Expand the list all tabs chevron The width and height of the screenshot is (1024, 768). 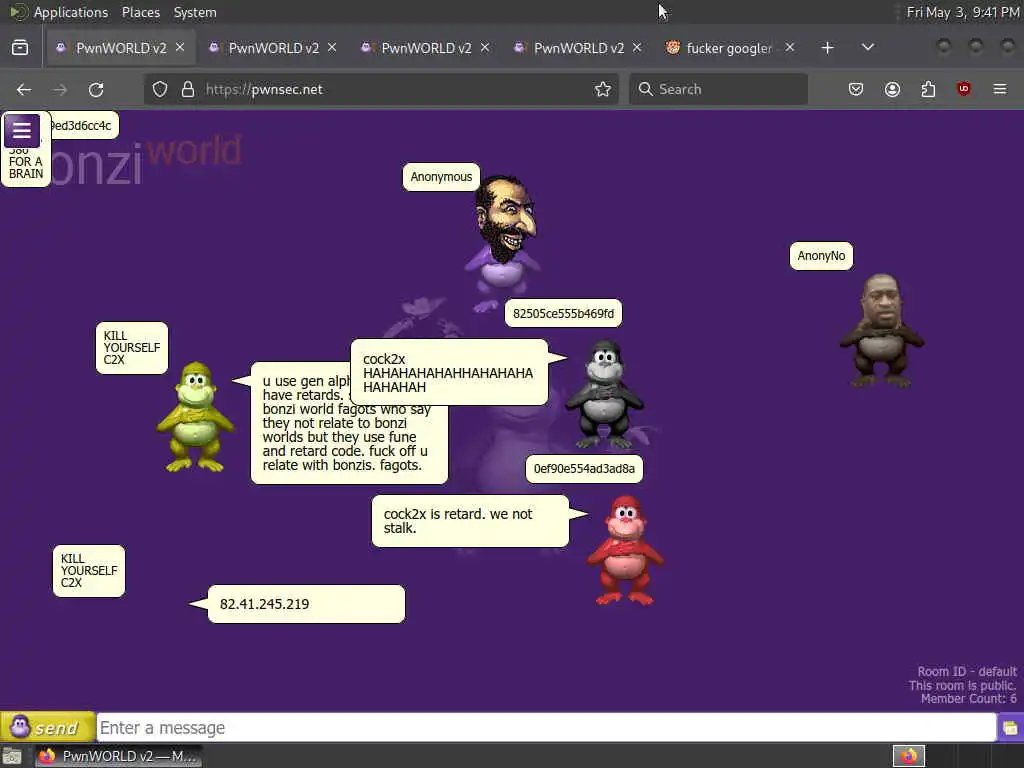(868, 48)
